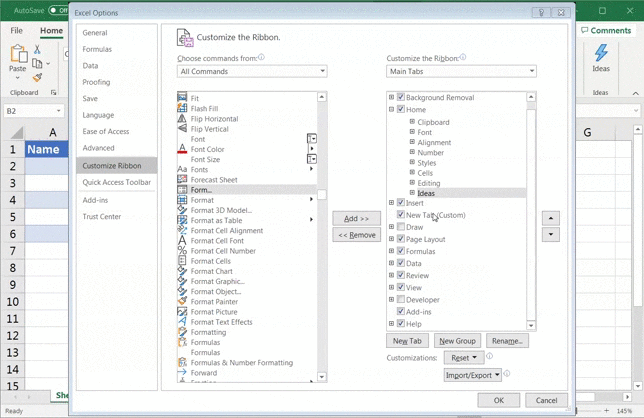The image size is (644, 418).
Task: Click the New Group button
Action: [457, 341]
